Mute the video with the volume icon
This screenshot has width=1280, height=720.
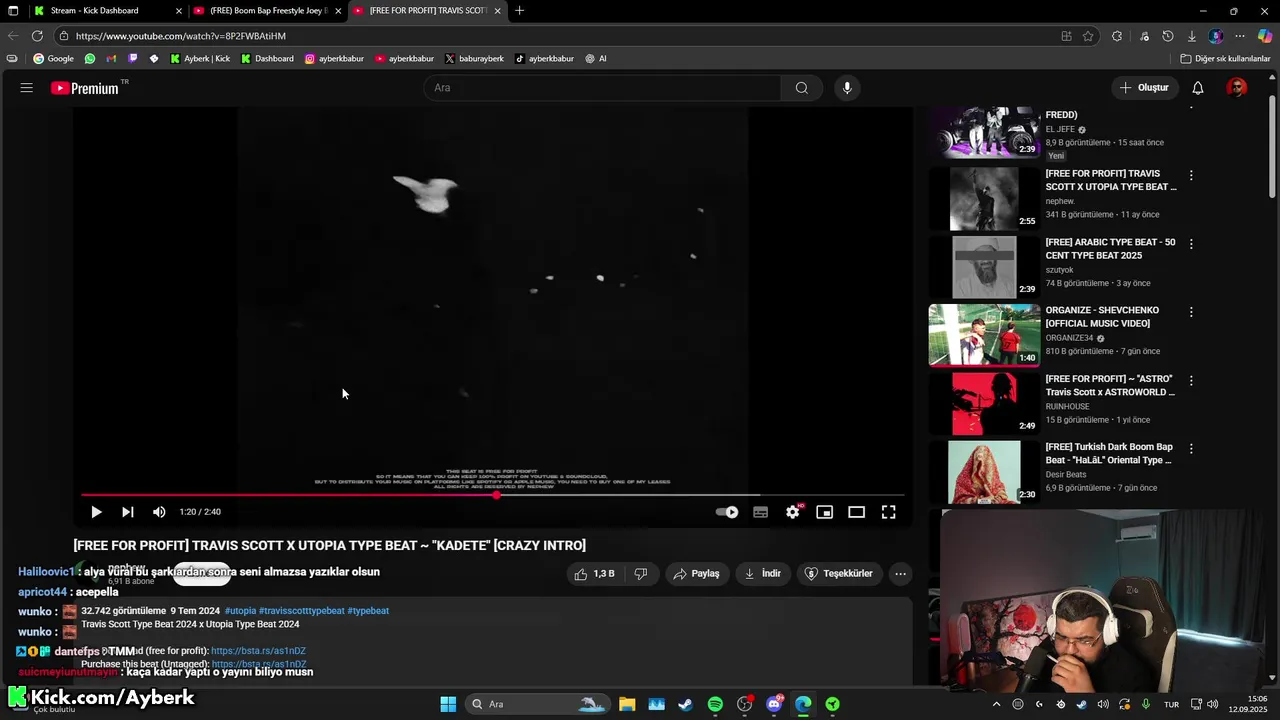159,512
